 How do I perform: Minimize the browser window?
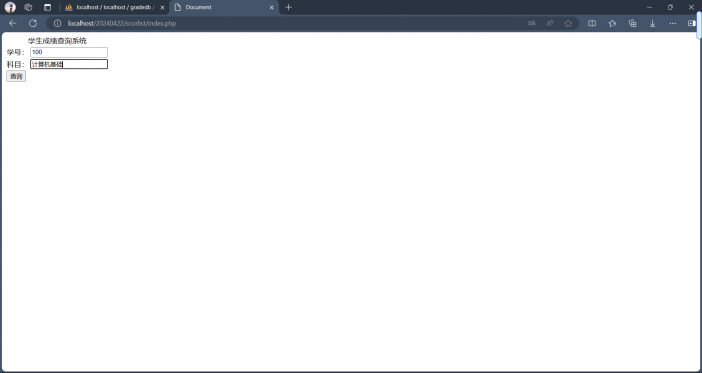tap(649, 7)
